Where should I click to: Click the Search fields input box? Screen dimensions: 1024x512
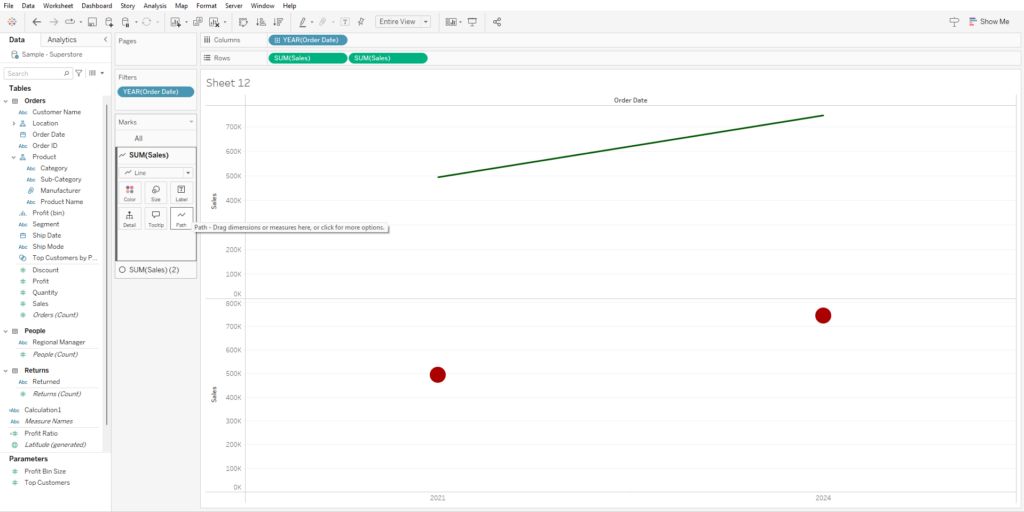tap(38, 74)
